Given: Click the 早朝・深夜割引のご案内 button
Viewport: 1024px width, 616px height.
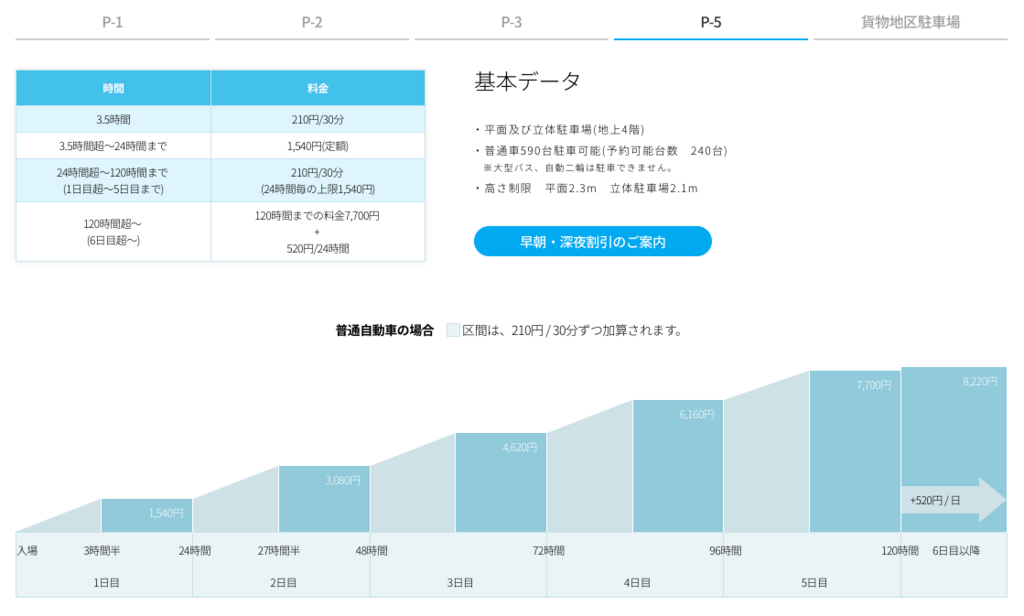Looking at the screenshot, I should (592, 241).
